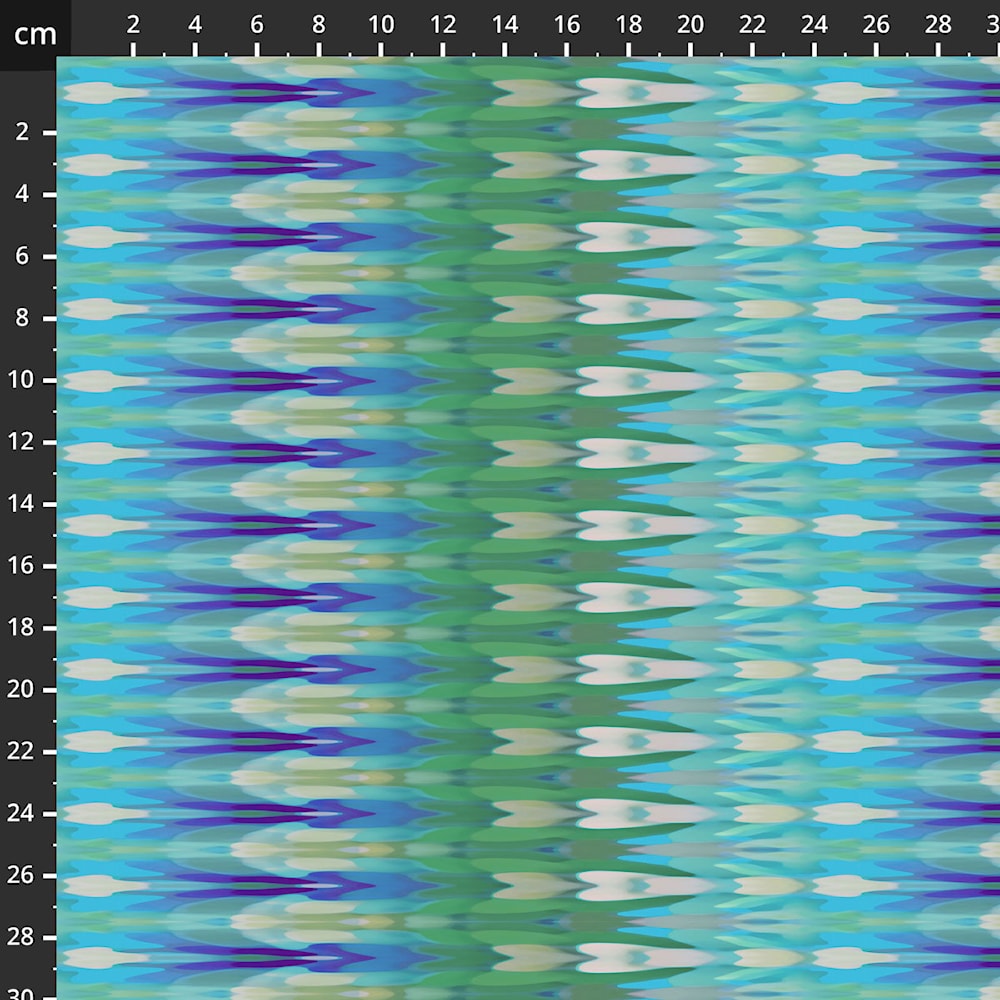Click the 22 mark on left ruler
This screenshot has width=1000, height=1000.
[23, 752]
